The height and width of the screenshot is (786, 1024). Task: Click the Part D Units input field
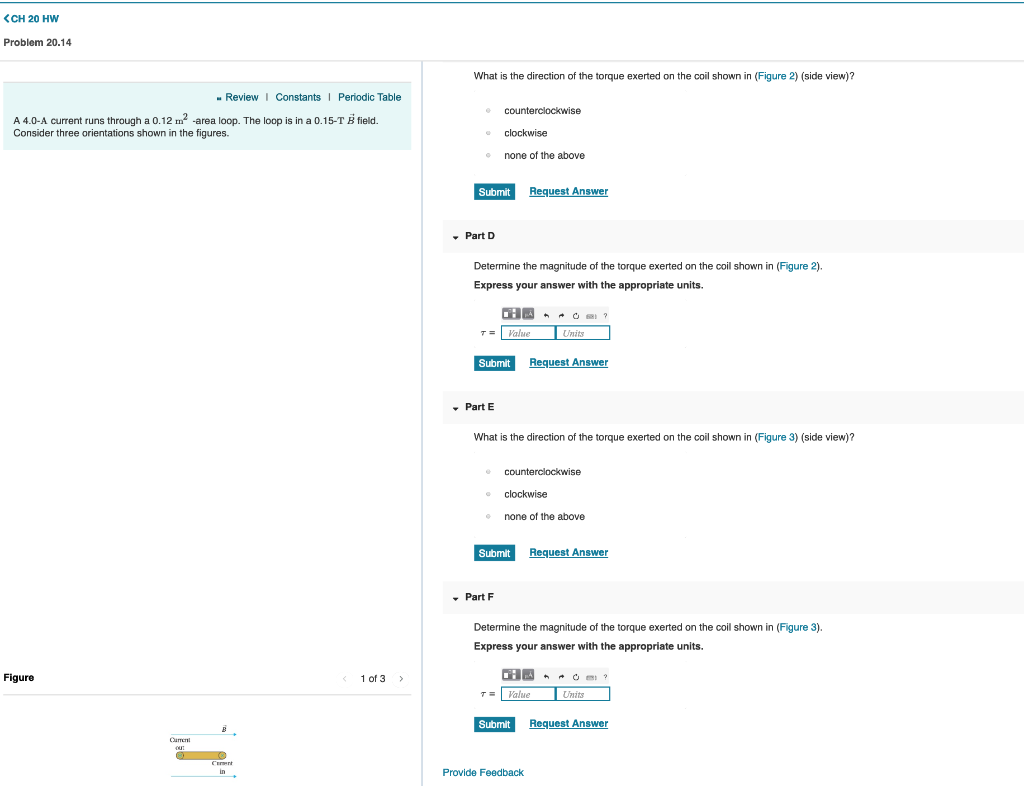583,333
